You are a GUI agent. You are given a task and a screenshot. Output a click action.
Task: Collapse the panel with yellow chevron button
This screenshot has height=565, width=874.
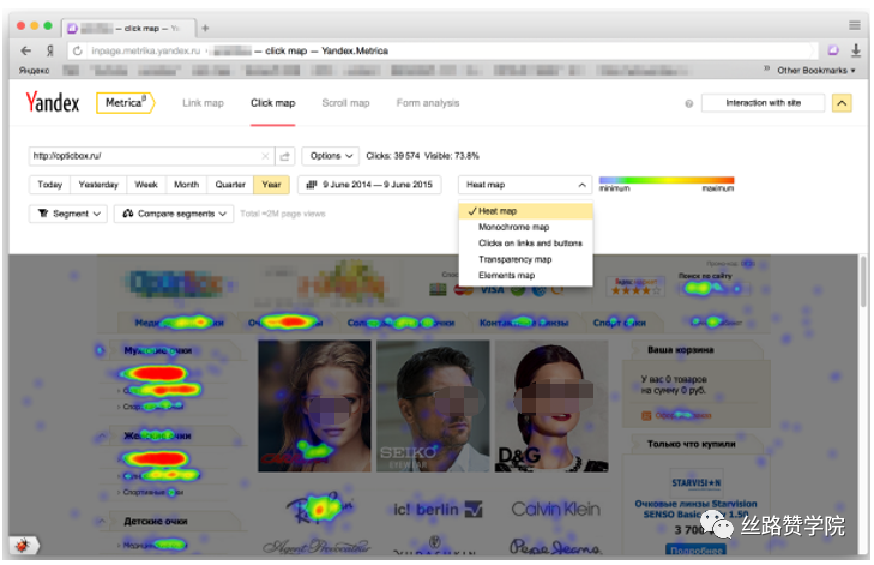(x=841, y=104)
